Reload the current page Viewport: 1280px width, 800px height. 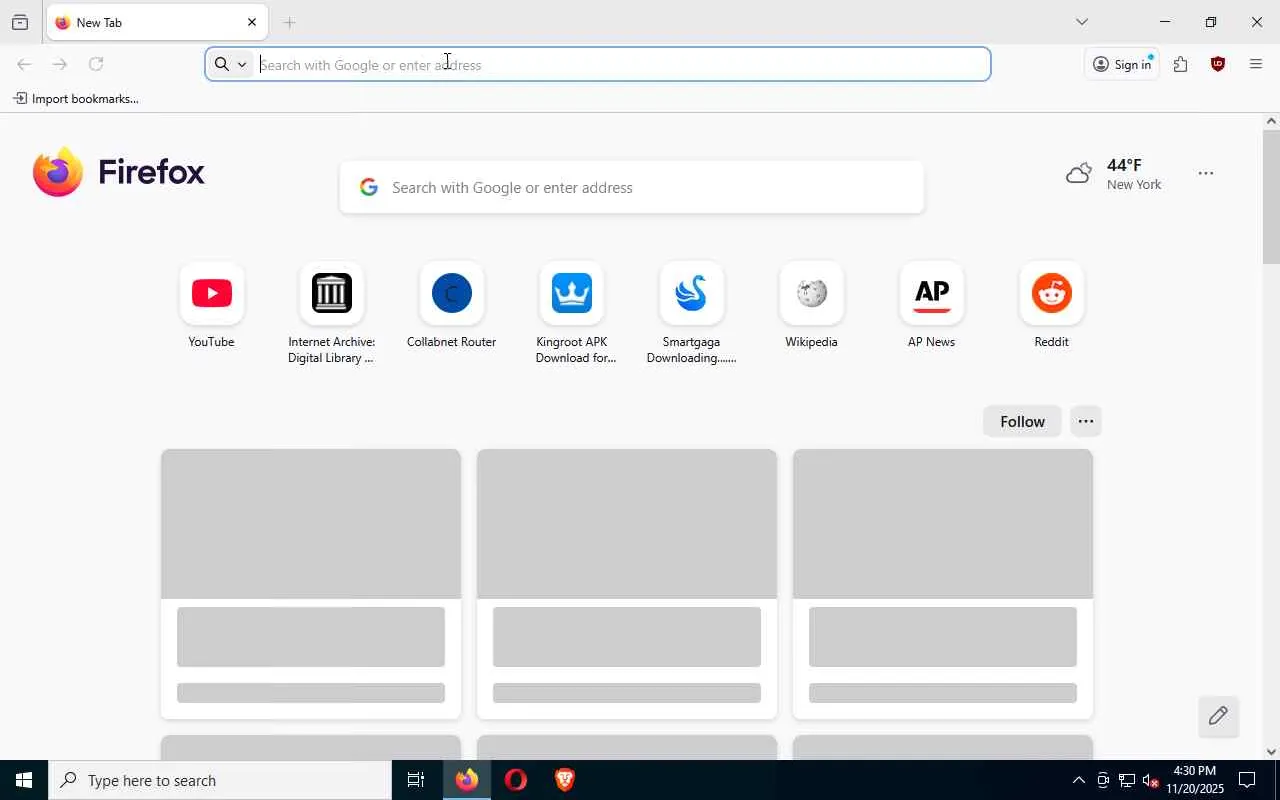click(x=96, y=65)
